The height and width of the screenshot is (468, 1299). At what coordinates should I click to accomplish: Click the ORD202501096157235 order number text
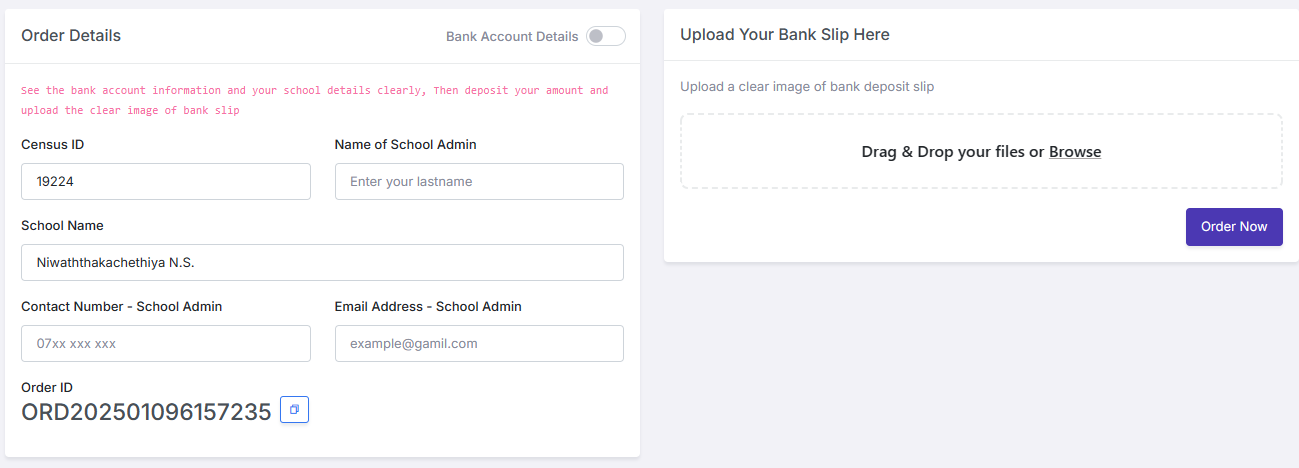(x=146, y=412)
